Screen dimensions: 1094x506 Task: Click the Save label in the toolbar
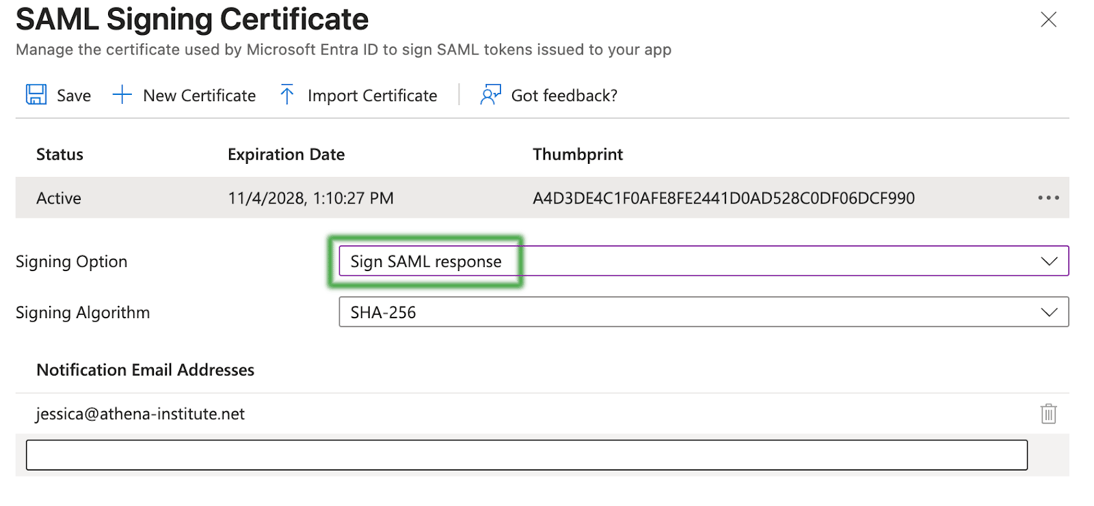click(x=74, y=96)
